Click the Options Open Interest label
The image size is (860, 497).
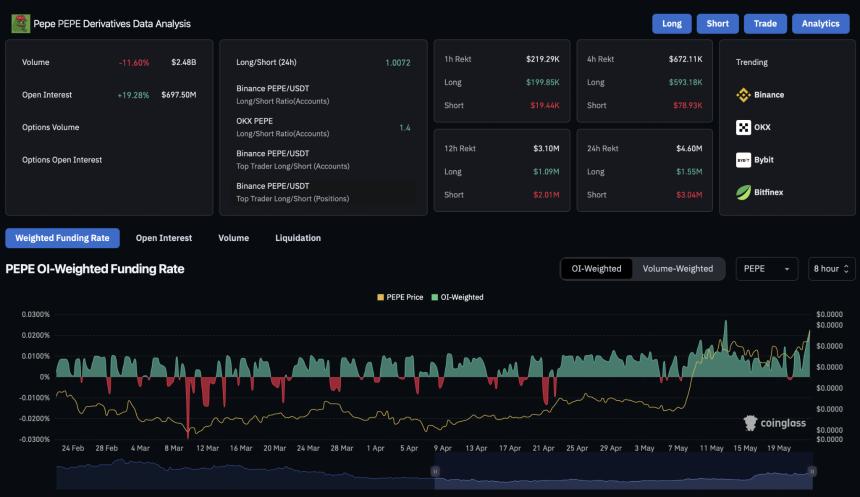62,160
